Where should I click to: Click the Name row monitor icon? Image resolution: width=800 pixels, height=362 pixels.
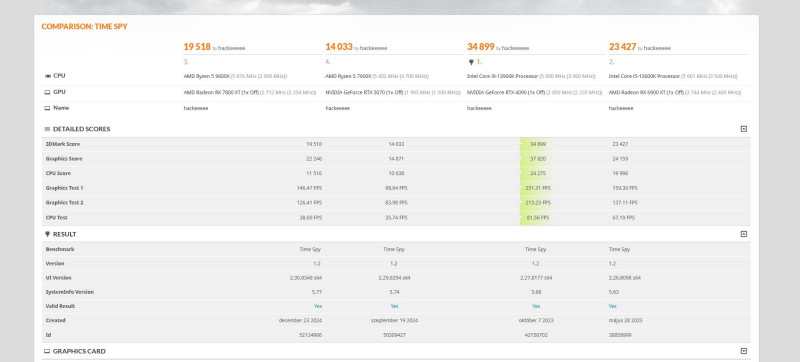tap(47, 108)
